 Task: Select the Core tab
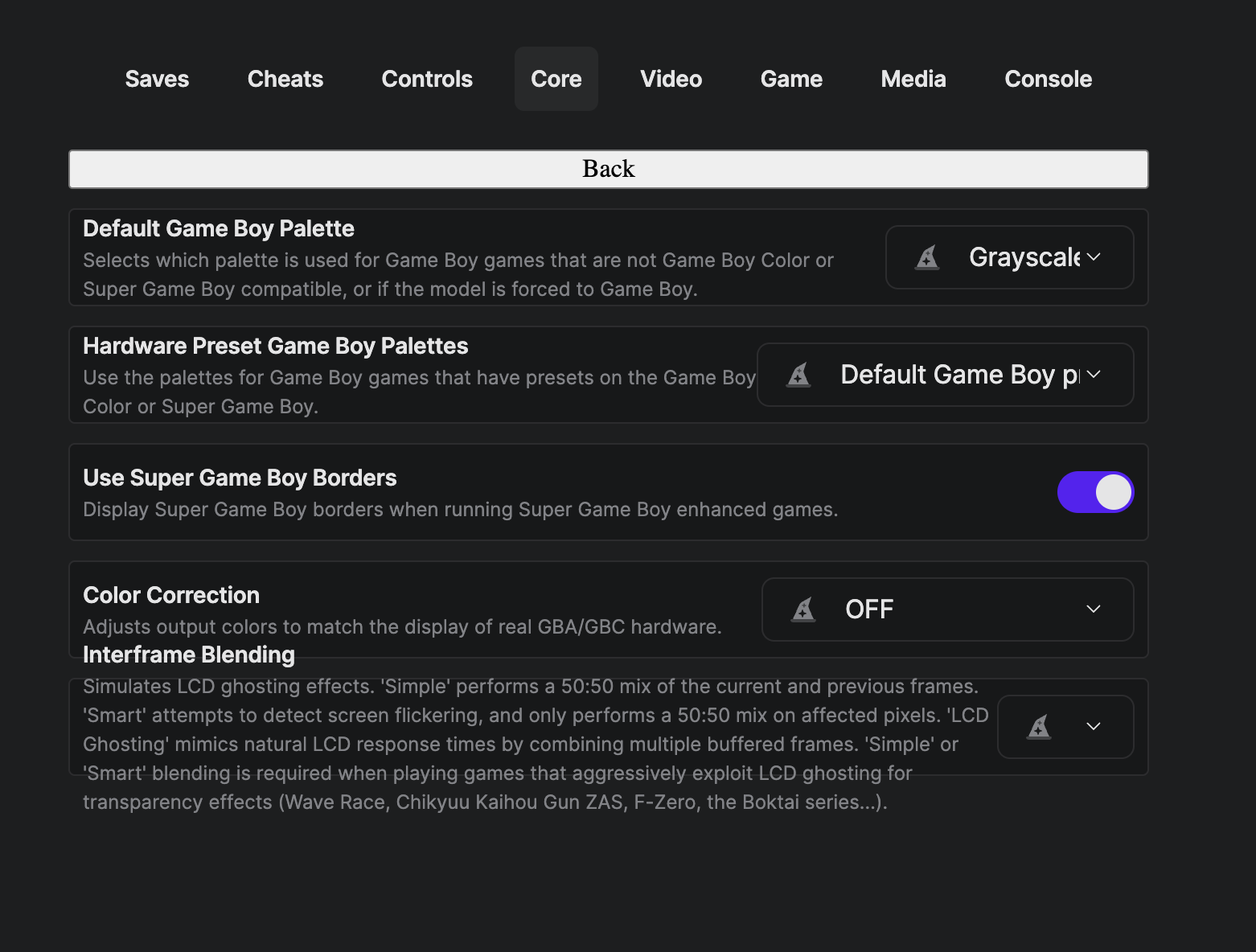click(x=556, y=79)
